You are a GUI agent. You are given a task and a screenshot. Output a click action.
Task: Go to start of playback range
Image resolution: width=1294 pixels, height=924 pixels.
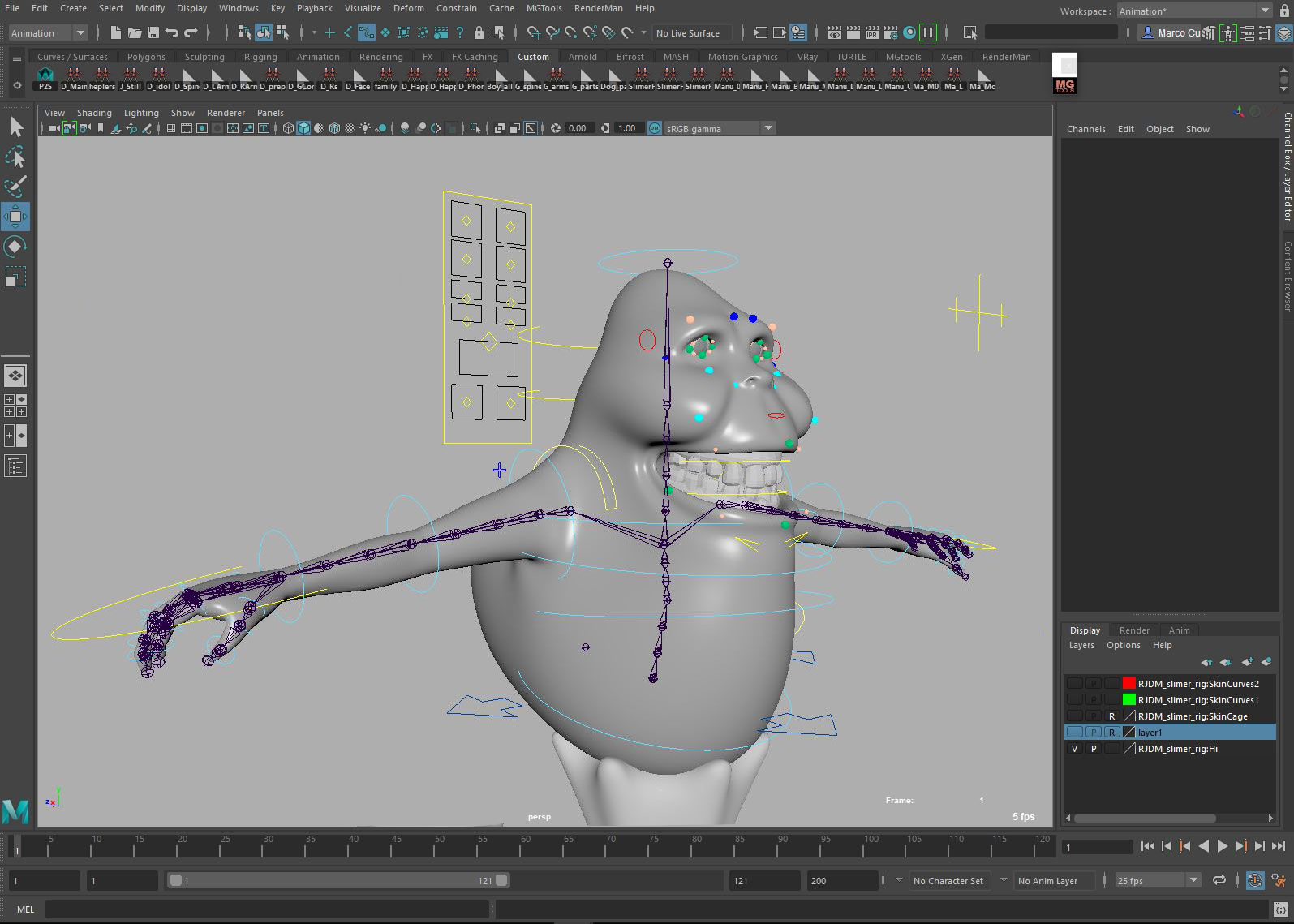coord(1147,846)
